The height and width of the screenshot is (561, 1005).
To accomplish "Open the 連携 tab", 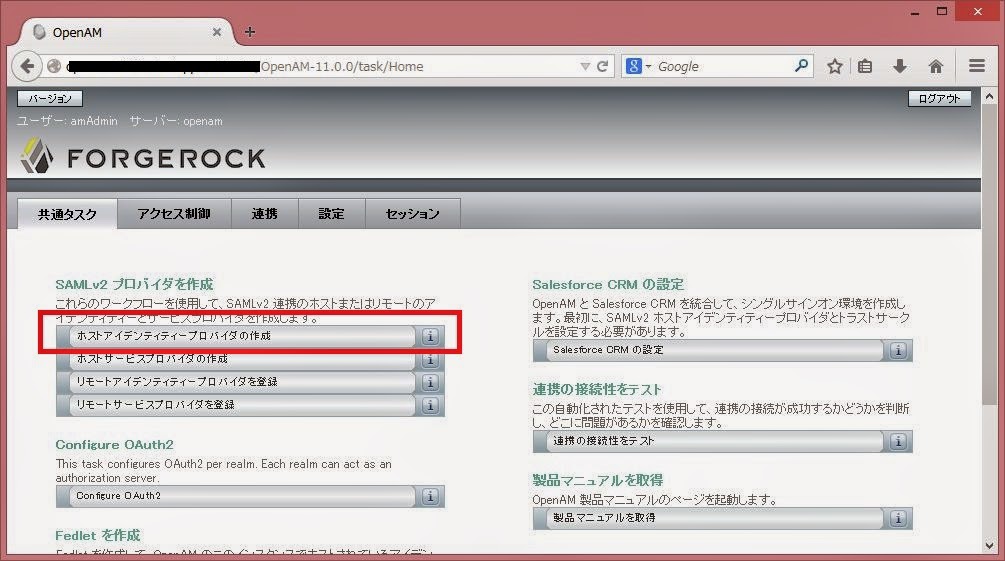I will coord(264,214).
